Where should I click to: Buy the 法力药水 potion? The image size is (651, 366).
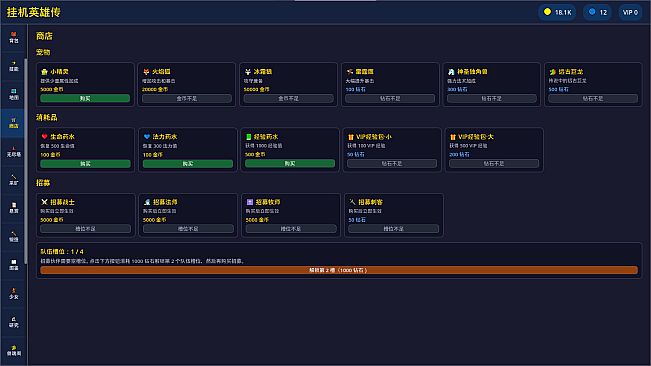pyautogui.click(x=188, y=163)
